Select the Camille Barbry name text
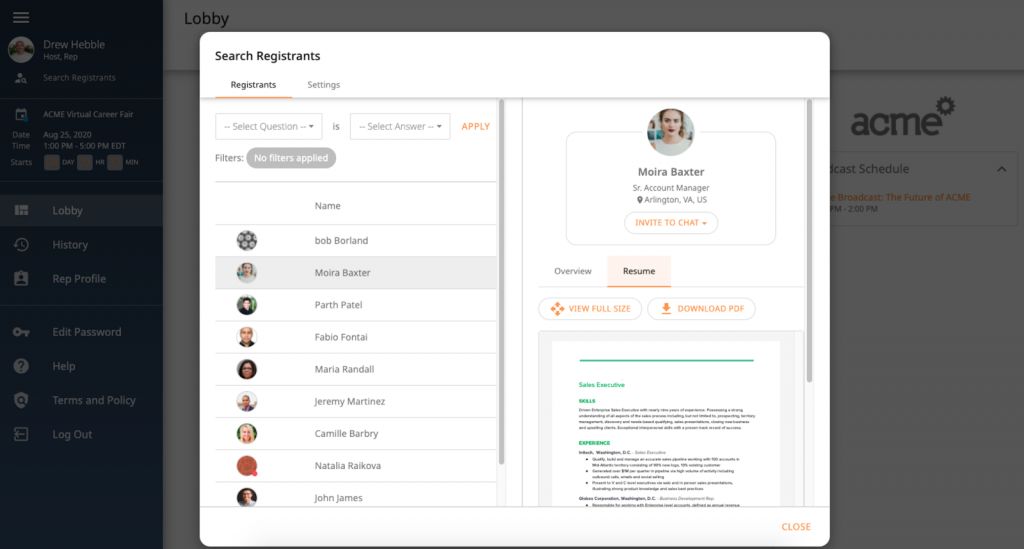 coord(346,433)
